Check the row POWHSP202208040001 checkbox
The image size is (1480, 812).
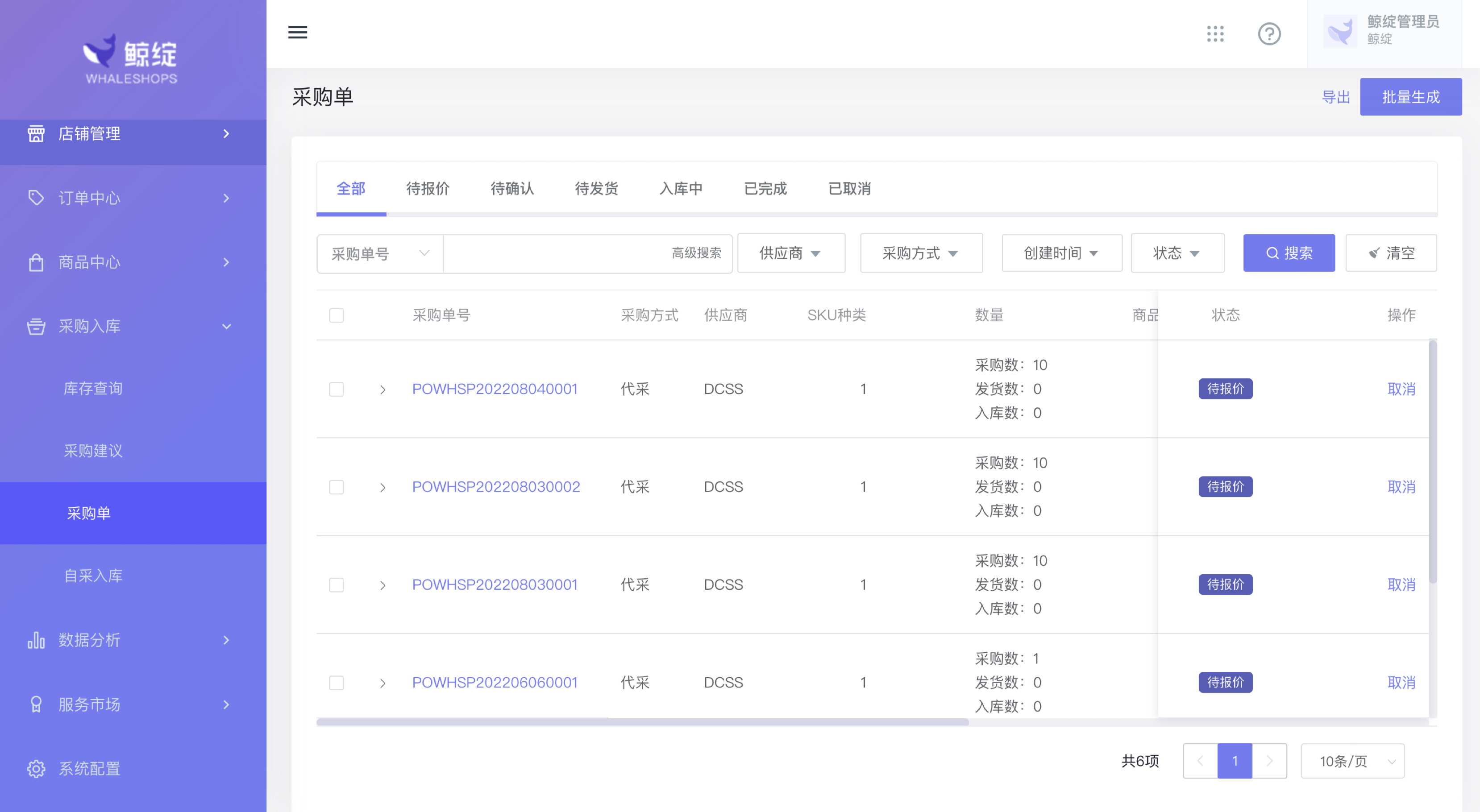[336, 389]
